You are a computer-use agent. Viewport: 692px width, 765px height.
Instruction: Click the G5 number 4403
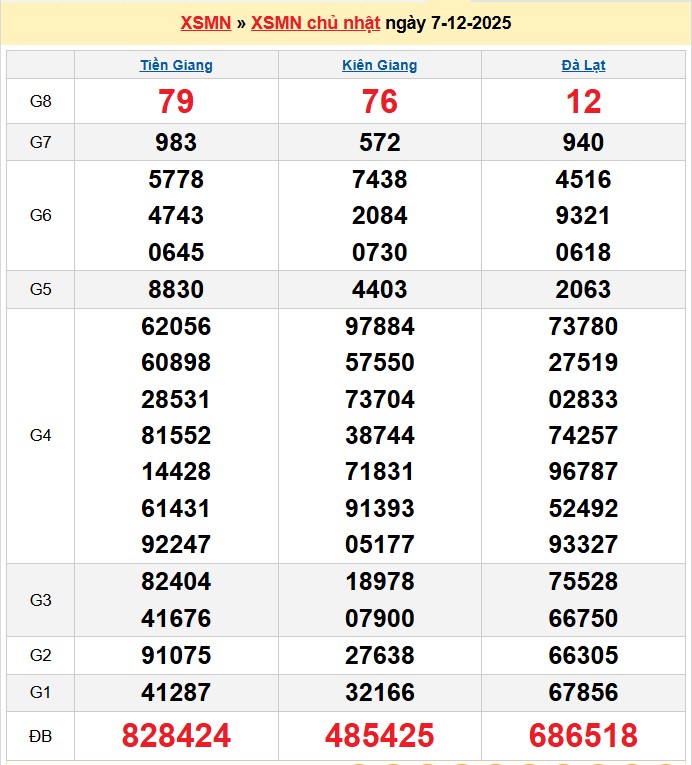(x=379, y=289)
